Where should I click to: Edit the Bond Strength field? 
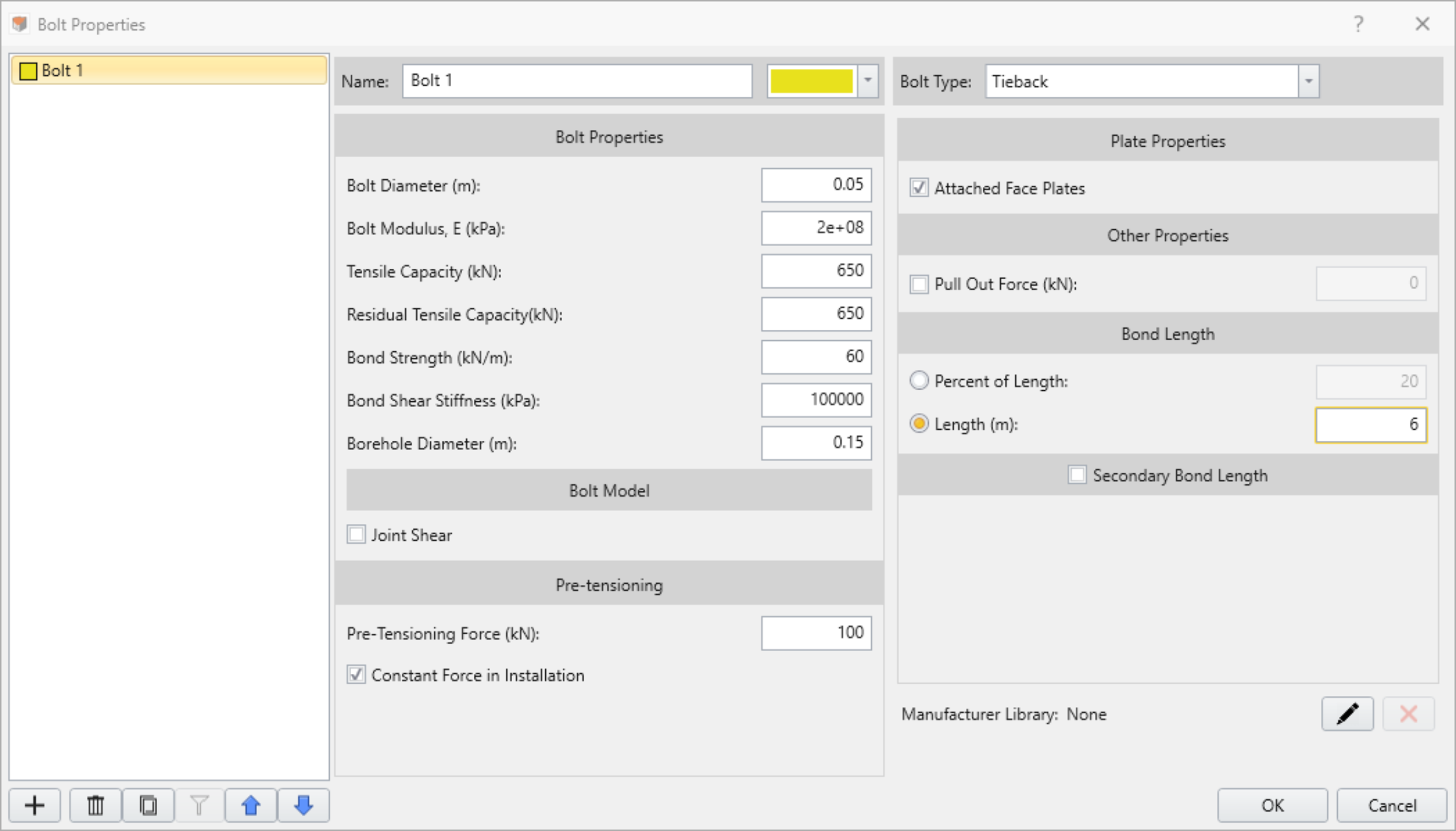tap(816, 356)
